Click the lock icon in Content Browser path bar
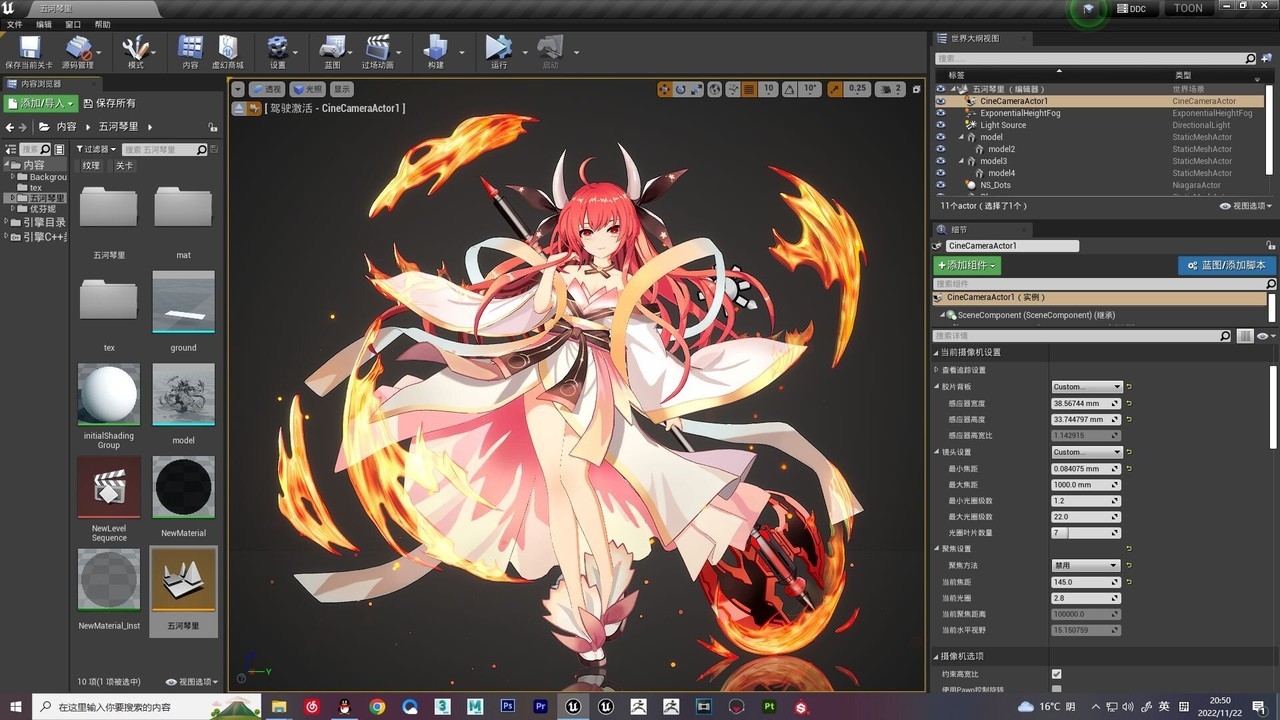The height and width of the screenshot is (720, 1280). coord(212,127)
